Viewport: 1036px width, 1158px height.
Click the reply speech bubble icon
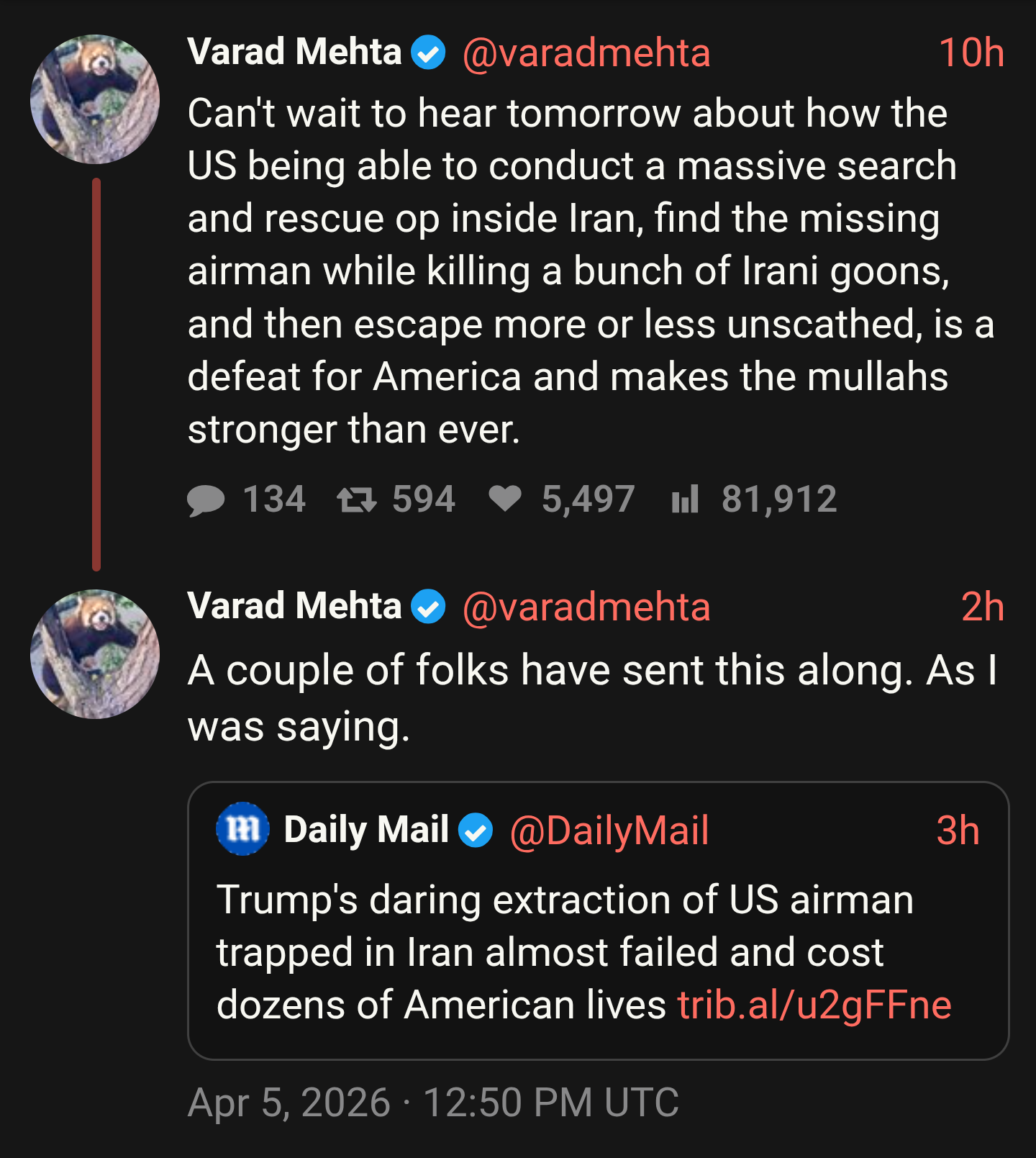pyautogui.click(x=206, y=499)
